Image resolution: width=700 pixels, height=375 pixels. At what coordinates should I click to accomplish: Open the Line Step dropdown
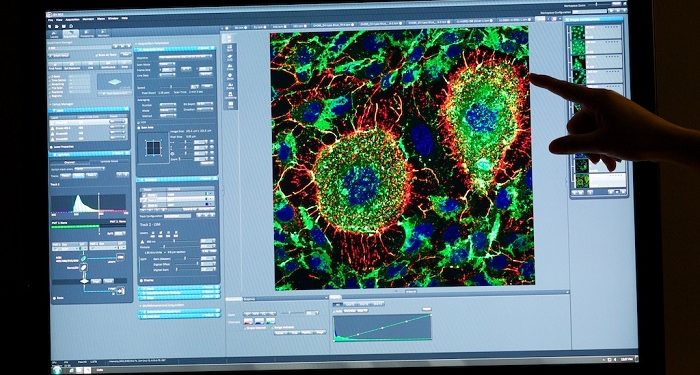tap(167, 75)
